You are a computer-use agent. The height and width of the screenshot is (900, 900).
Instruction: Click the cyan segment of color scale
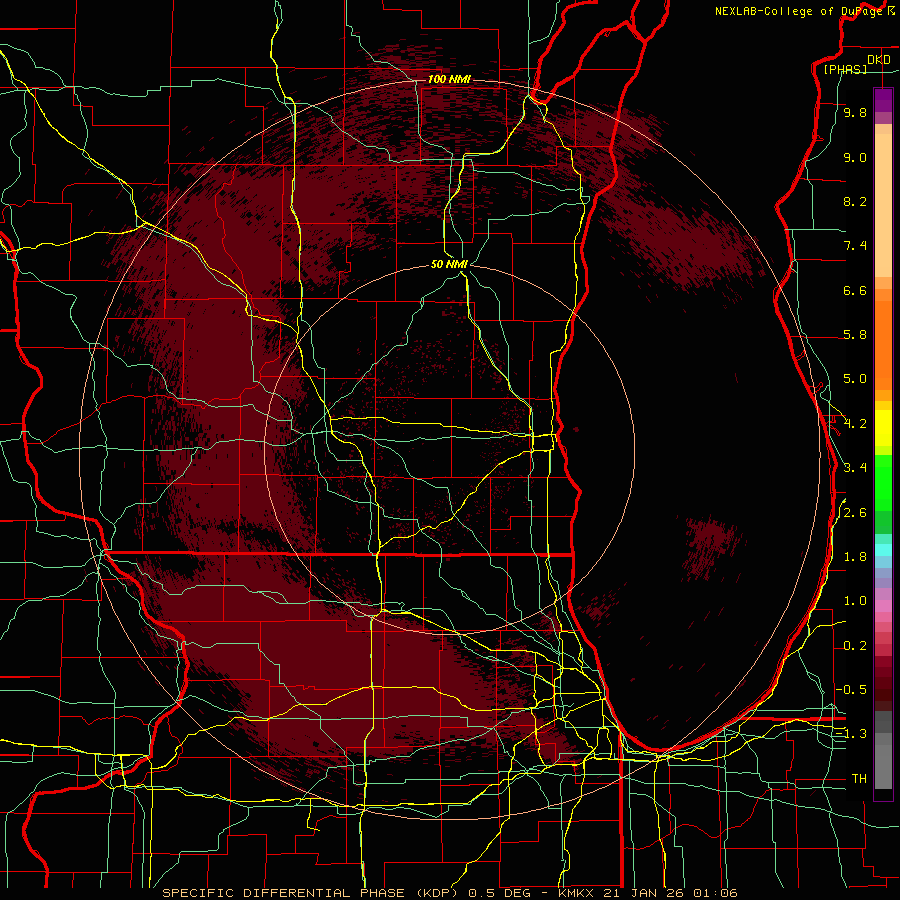[883, 550]
